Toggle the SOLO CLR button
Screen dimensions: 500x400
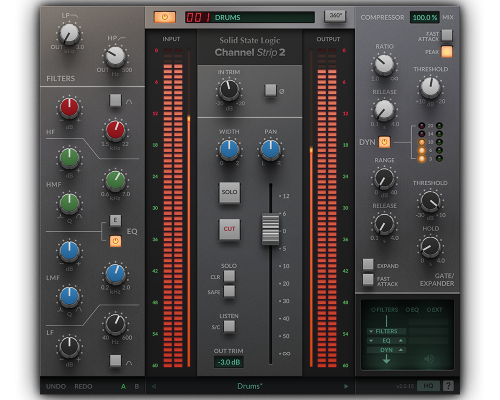229,276
